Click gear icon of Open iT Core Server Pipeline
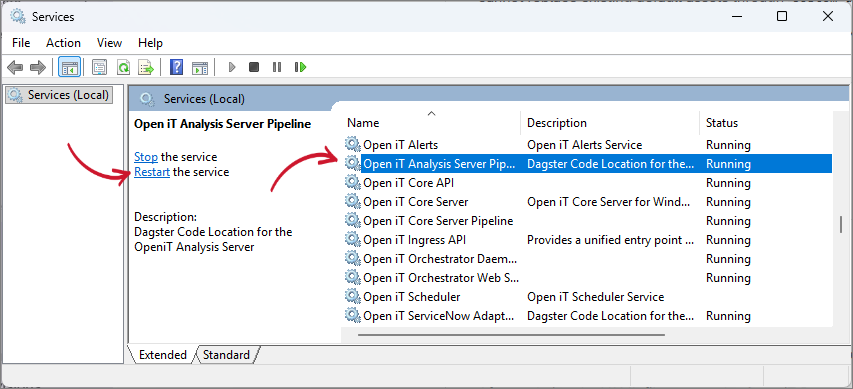This screenshot has width=853, height=389. pos(353,220)
